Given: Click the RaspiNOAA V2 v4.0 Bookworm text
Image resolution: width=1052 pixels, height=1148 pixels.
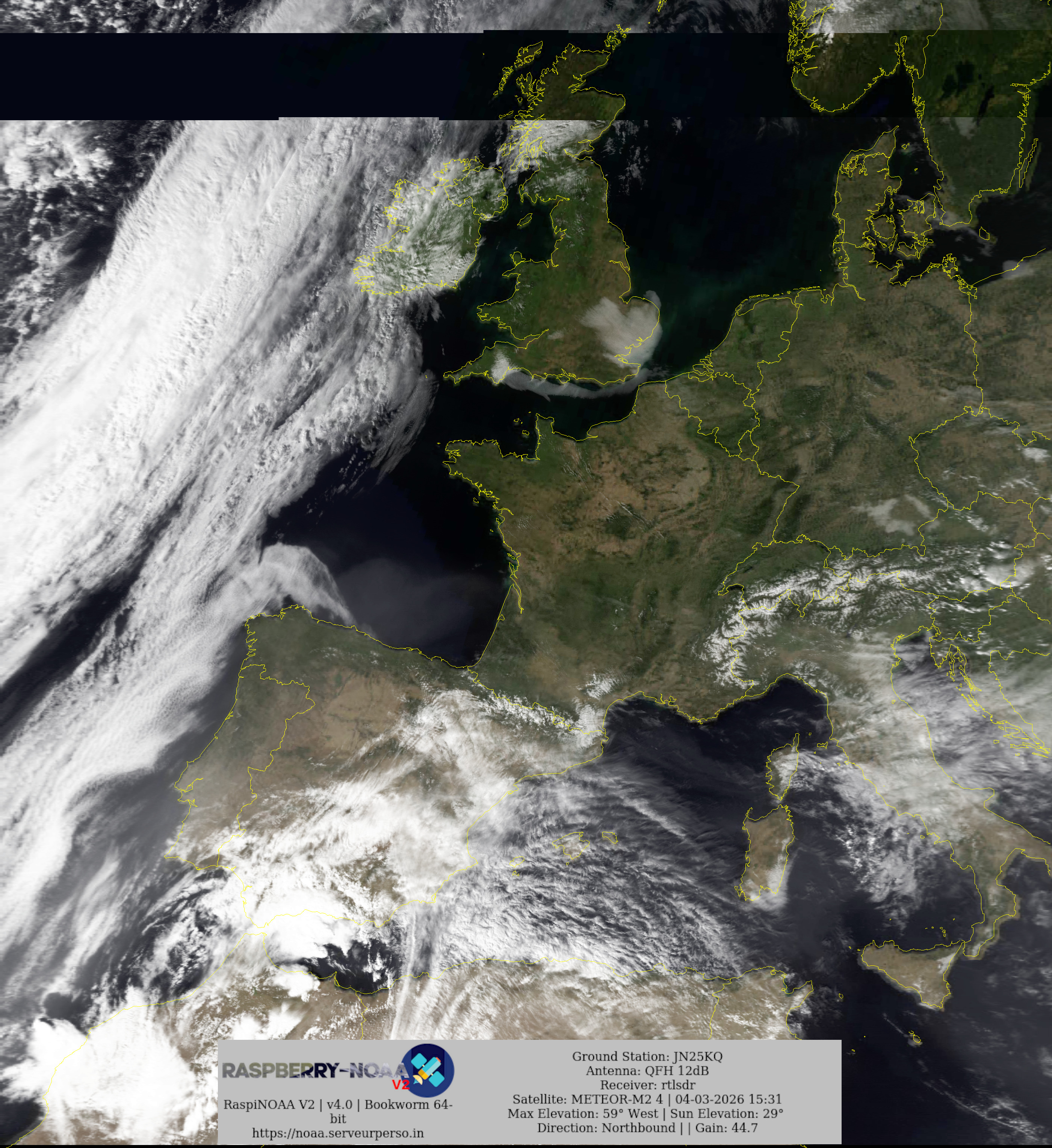Looking at the screenshot, I should (338, 1105).
